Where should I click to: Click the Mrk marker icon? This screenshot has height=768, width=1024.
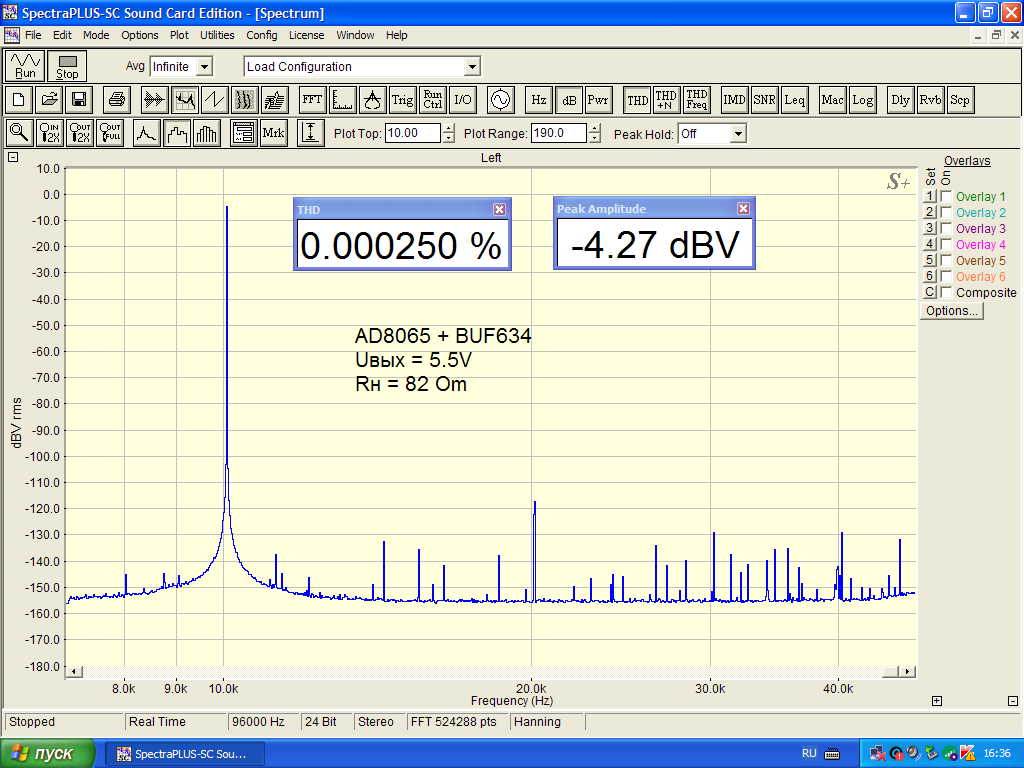(273, 133)
